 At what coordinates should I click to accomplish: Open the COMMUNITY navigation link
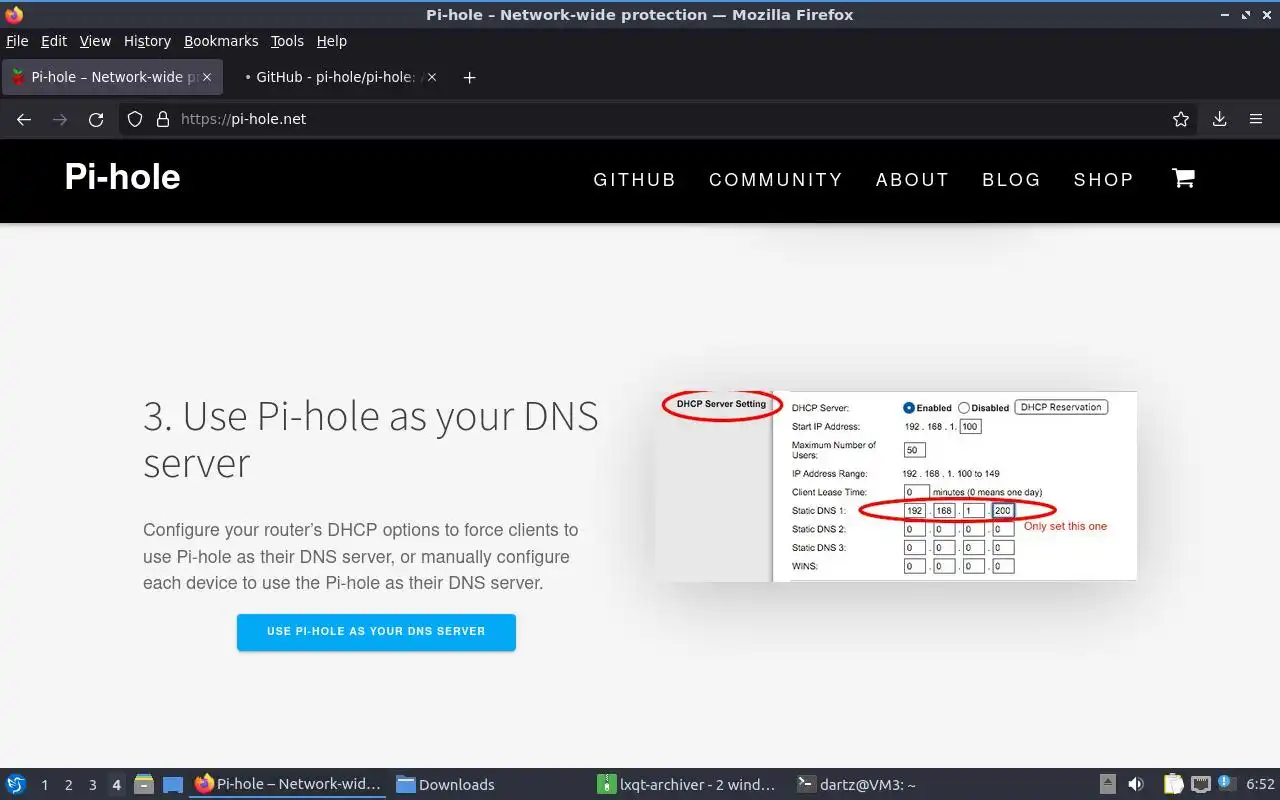point(776,180)
